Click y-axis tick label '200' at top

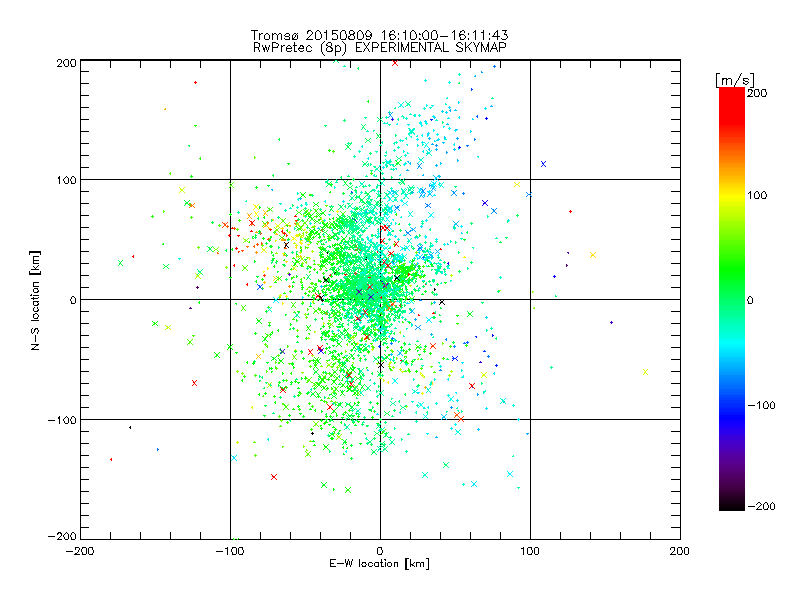pyautogui.click(x=66, y=63)
